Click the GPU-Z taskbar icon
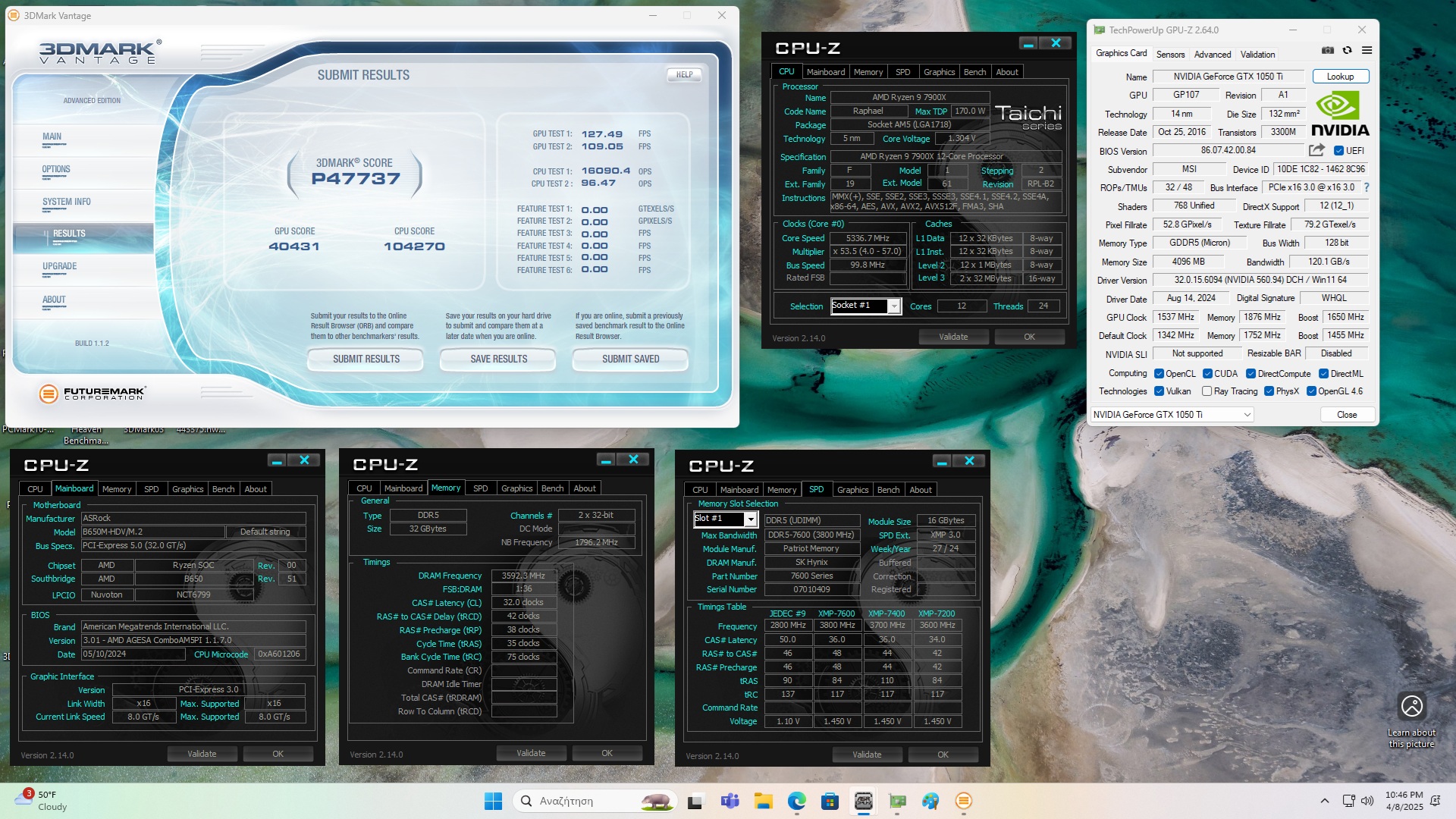The height and width of the screenshot is (819, 1456). pyautogui.click(x=897, y=801)
